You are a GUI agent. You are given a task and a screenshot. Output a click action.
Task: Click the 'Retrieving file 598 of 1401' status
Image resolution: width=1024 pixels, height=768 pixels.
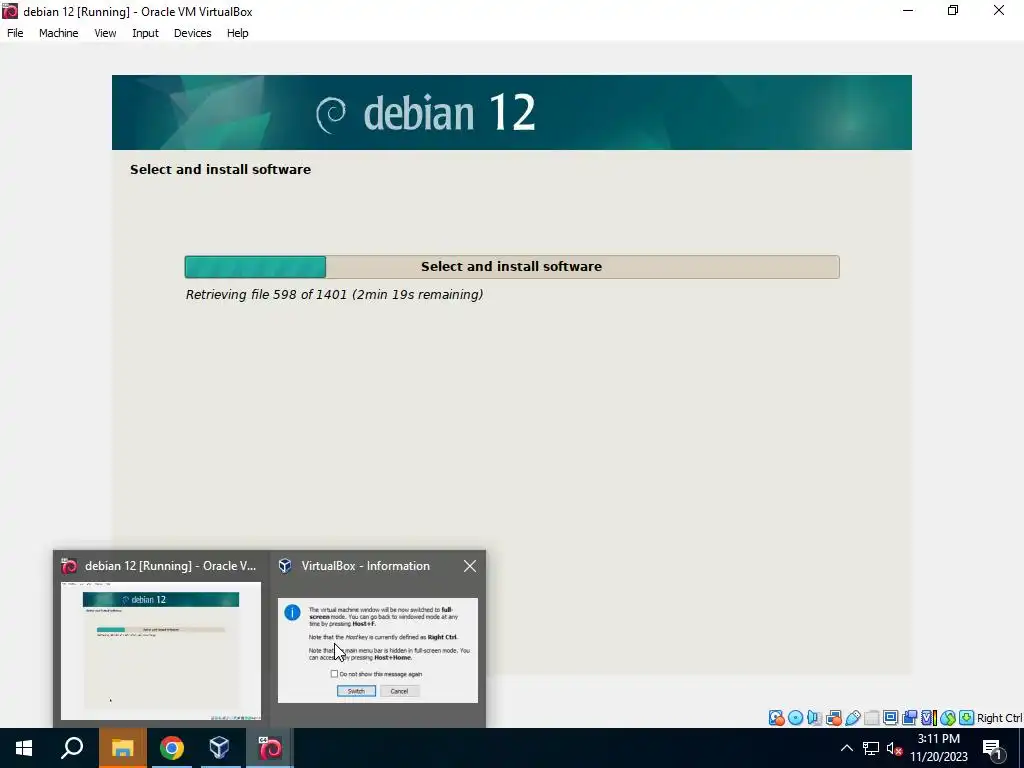[334, 295]
